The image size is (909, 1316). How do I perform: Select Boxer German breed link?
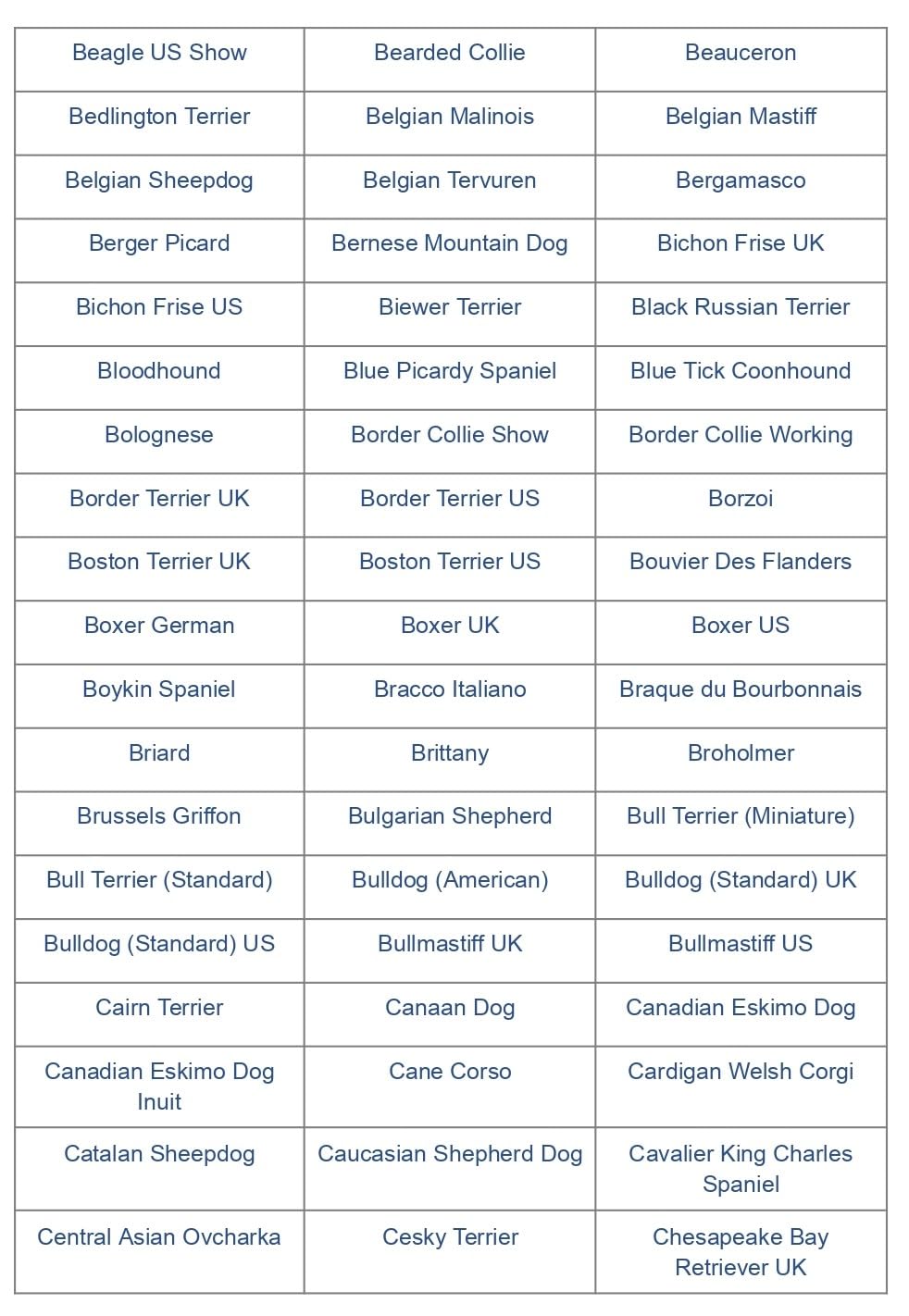159,626
